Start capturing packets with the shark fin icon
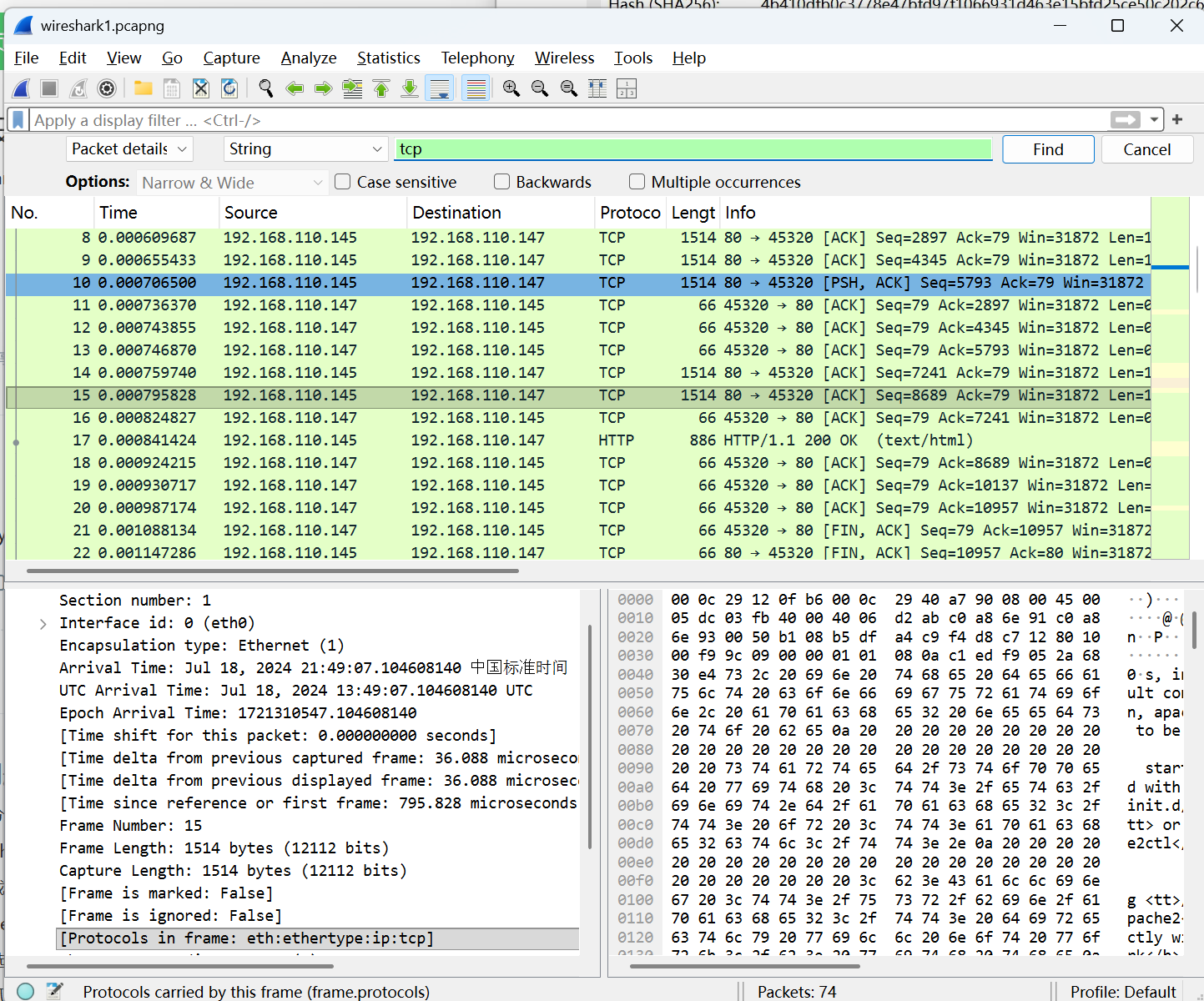 coord(22,88)
